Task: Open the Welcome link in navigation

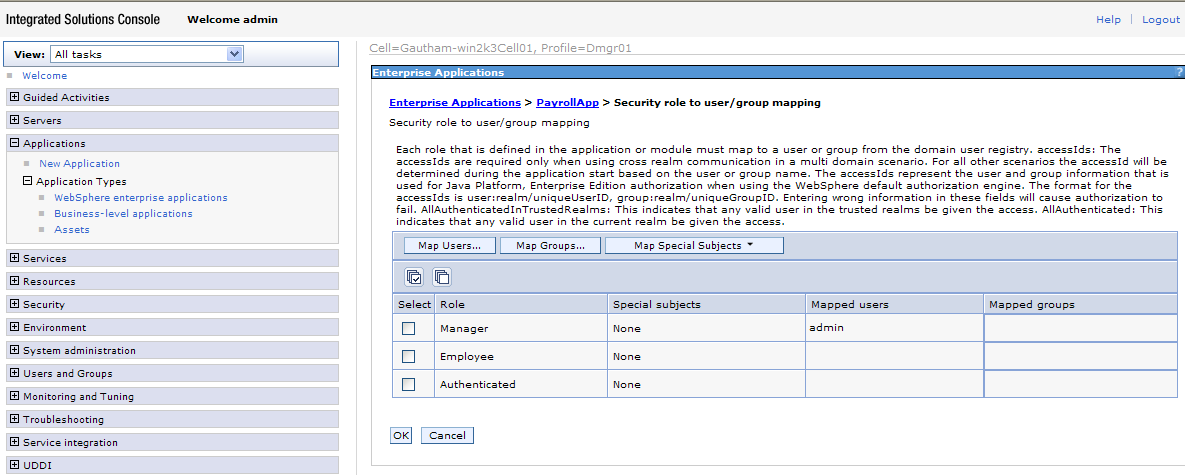Action: (x=45, y=76)
